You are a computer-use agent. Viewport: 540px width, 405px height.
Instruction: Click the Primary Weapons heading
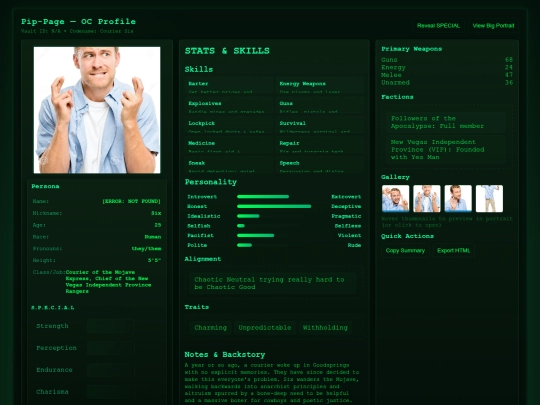[x=412, y=49]
